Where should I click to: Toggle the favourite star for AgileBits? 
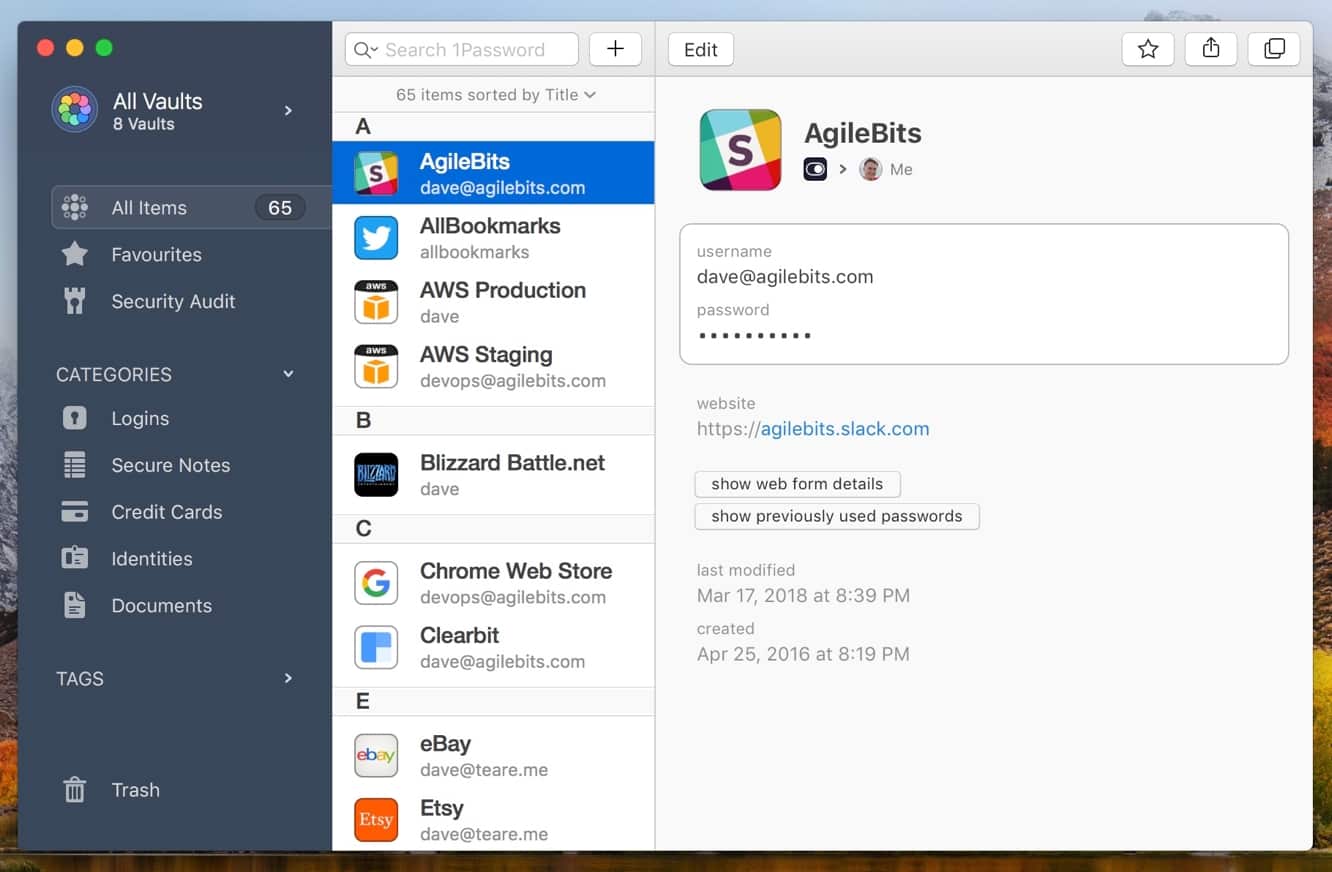coord(1147,48)
